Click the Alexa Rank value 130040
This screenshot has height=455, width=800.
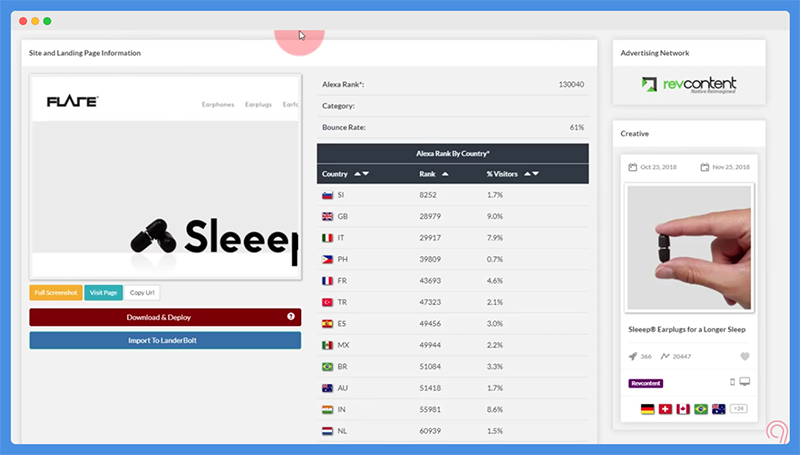point(571,85)
